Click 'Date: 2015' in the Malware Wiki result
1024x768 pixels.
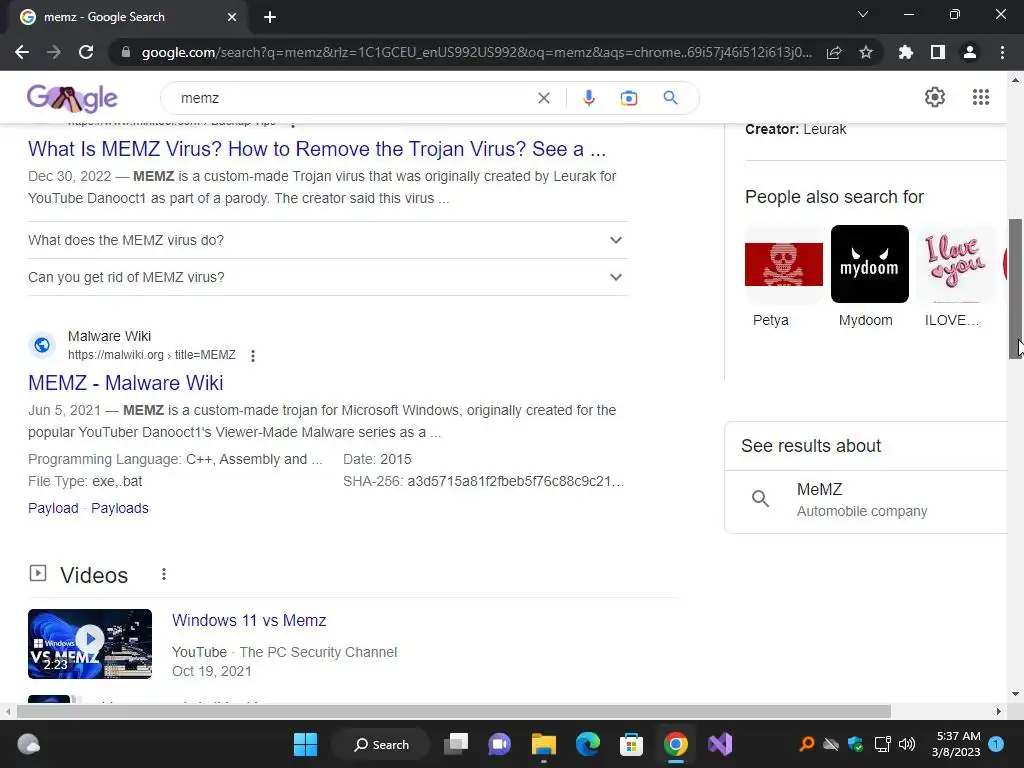[377, 459]
